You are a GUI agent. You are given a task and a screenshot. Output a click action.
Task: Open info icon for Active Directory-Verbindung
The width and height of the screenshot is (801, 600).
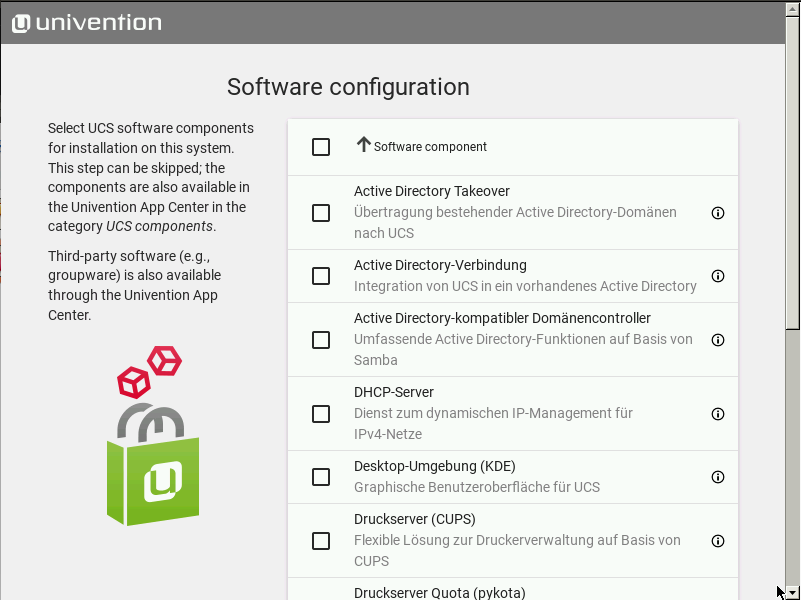tap(717, 276)
